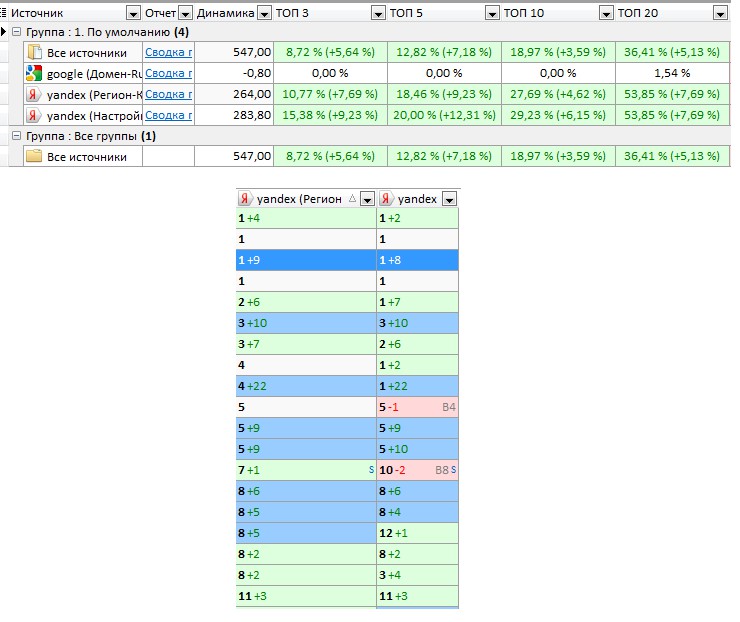Click the grid menu icon left of Источник
The image size is (740, 622).
[x=3, y=13]
